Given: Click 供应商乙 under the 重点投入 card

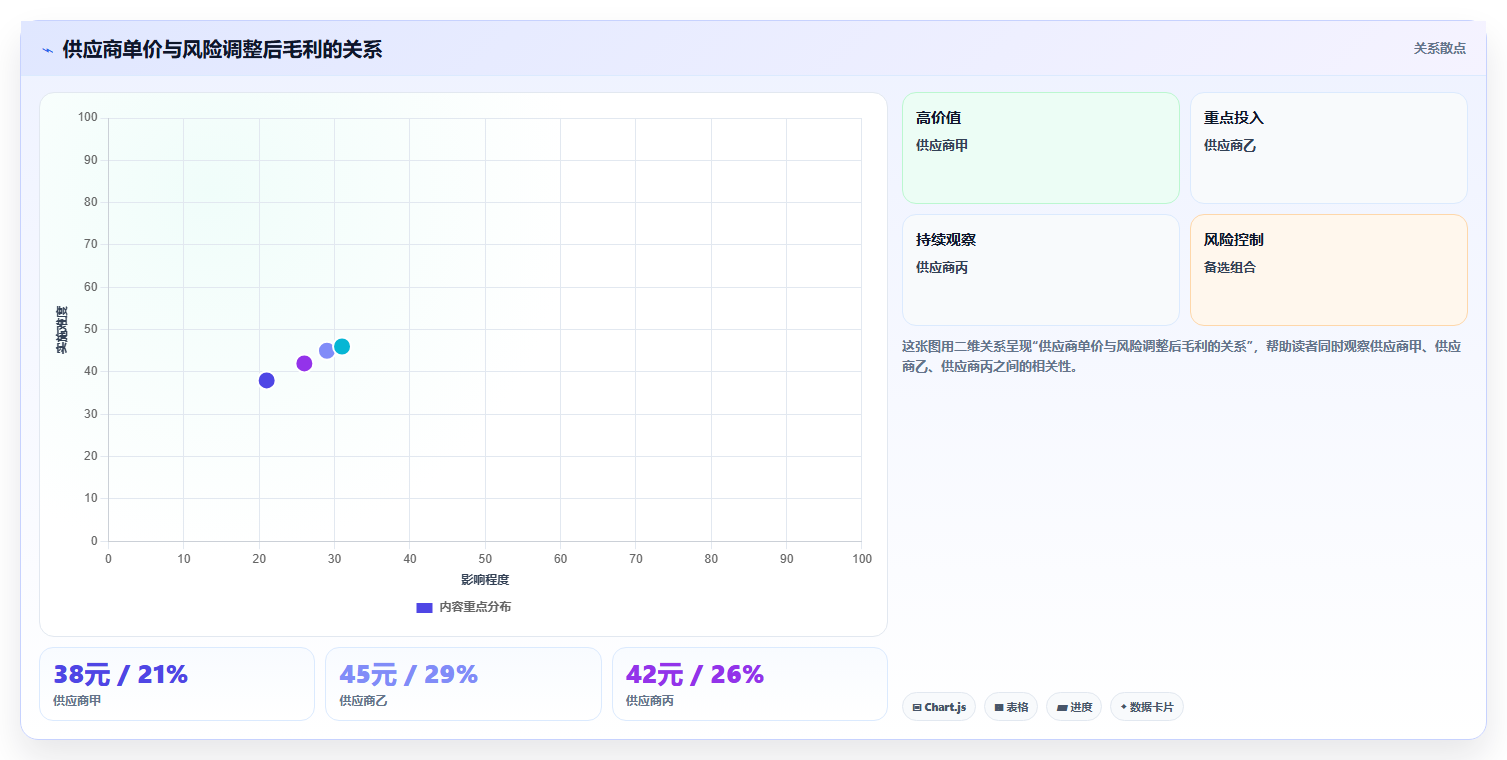Looking at the screenshot, I should pyautogui.click(x=1230, y=145).
